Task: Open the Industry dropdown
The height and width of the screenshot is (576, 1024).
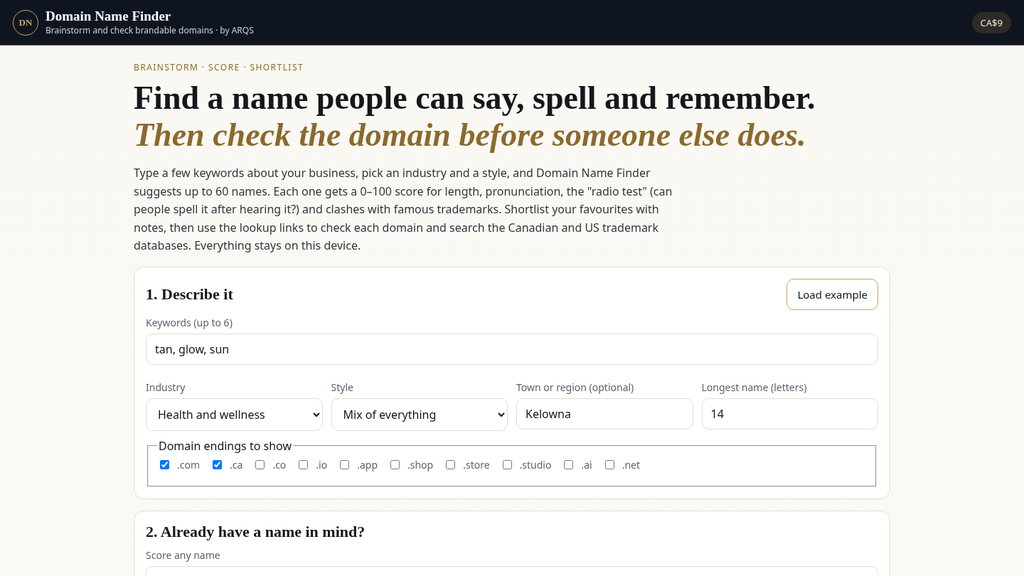Action: (234, 415)
